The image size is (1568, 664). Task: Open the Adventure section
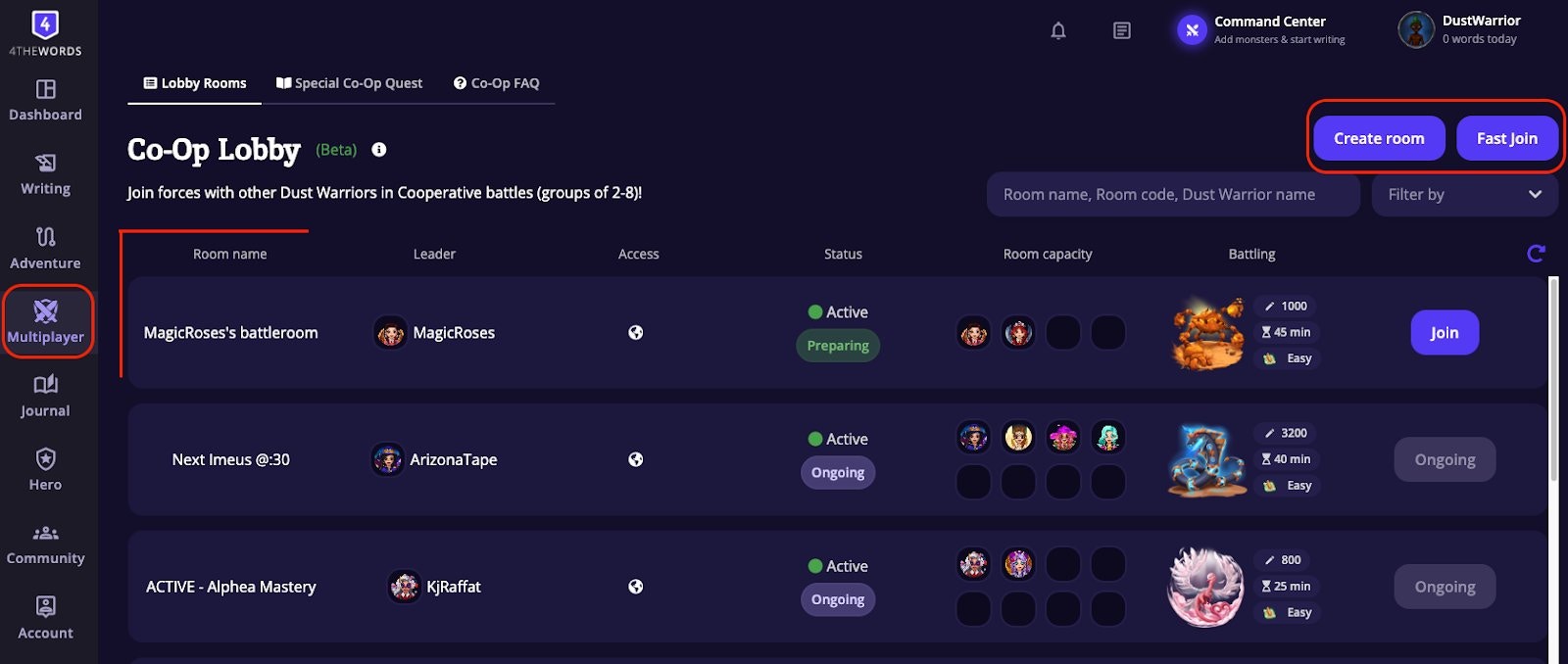(45, 249)
